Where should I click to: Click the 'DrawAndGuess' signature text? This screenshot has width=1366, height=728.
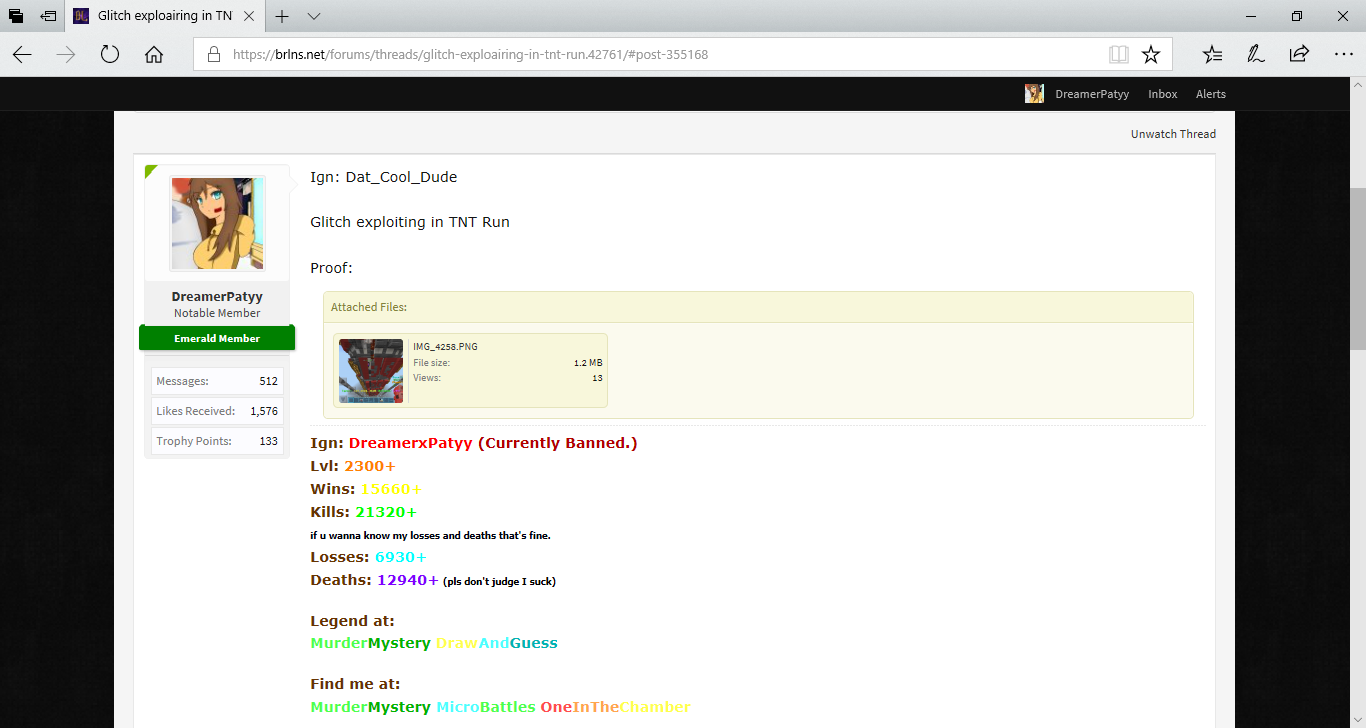(497, 643)
